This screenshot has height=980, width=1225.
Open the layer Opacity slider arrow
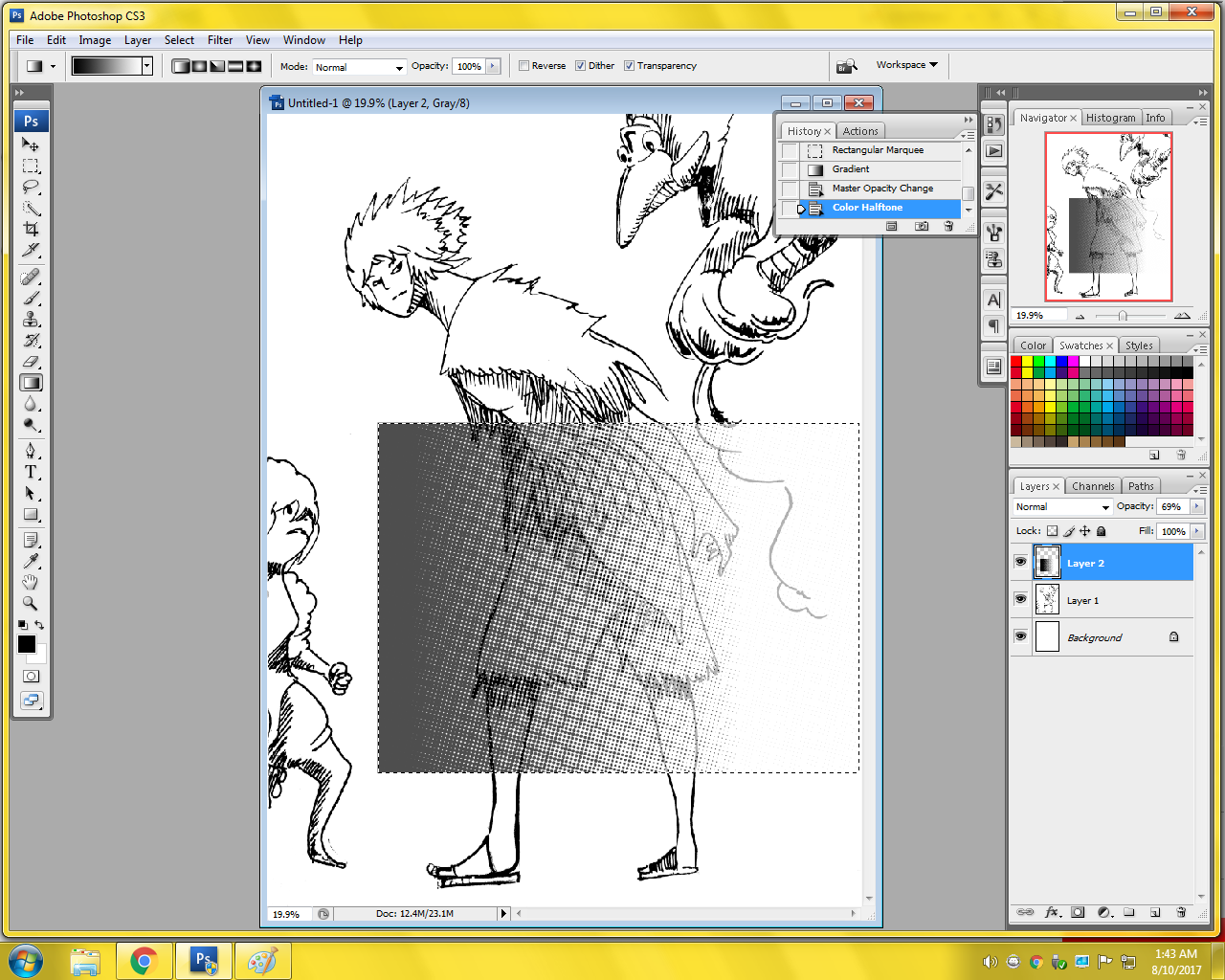[x=1196, y=506]
